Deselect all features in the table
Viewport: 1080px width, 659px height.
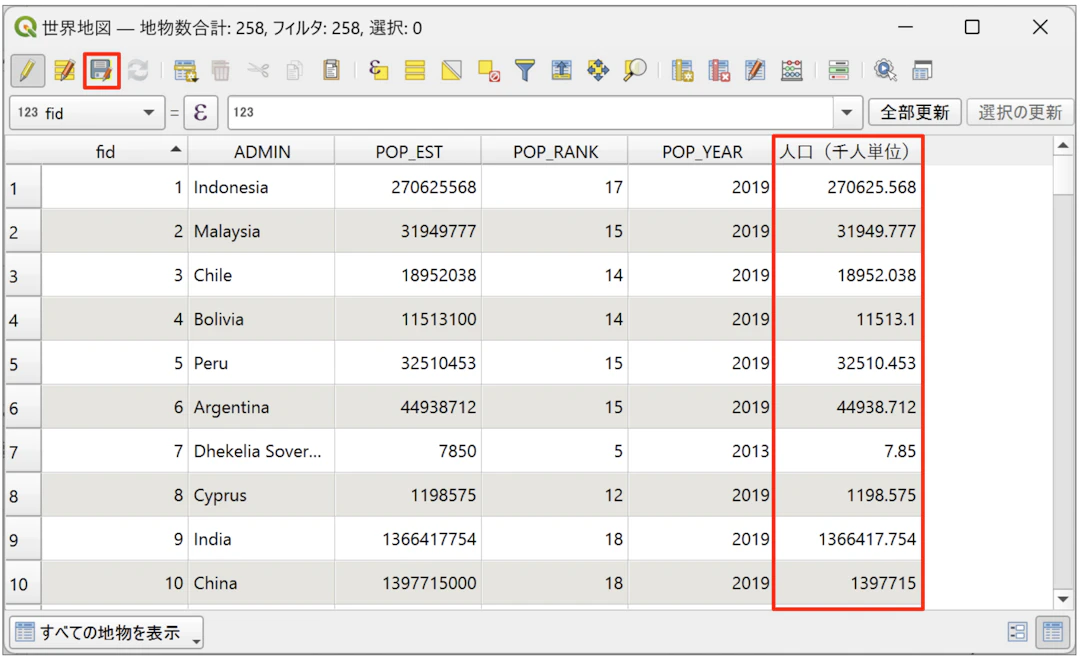pos(489,70)
